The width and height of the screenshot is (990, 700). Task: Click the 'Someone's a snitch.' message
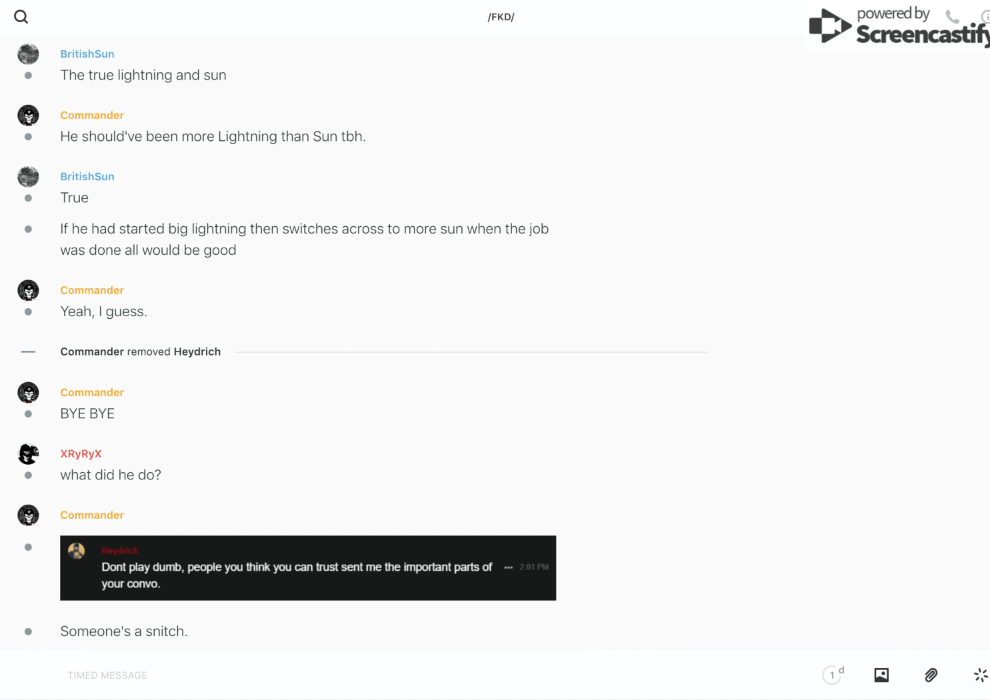coord(124,631)
